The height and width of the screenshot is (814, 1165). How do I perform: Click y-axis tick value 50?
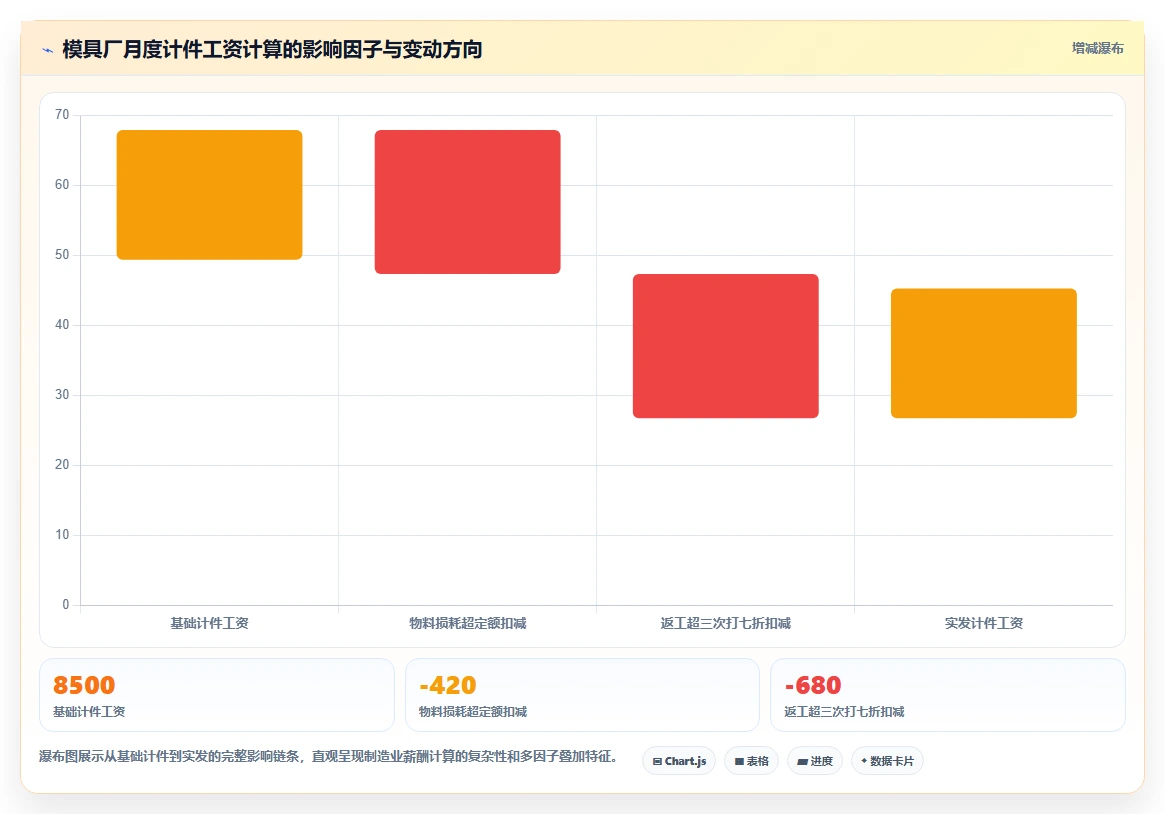[x=62, y=255]
